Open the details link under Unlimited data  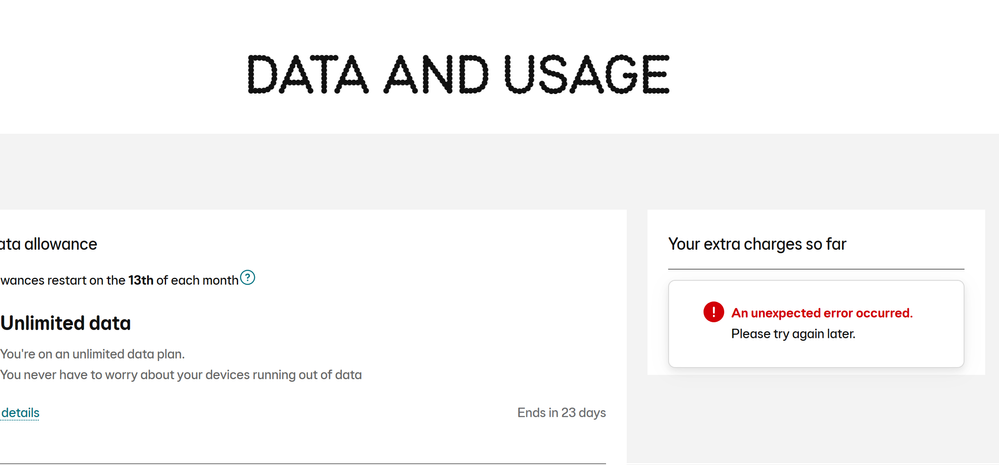20,413
